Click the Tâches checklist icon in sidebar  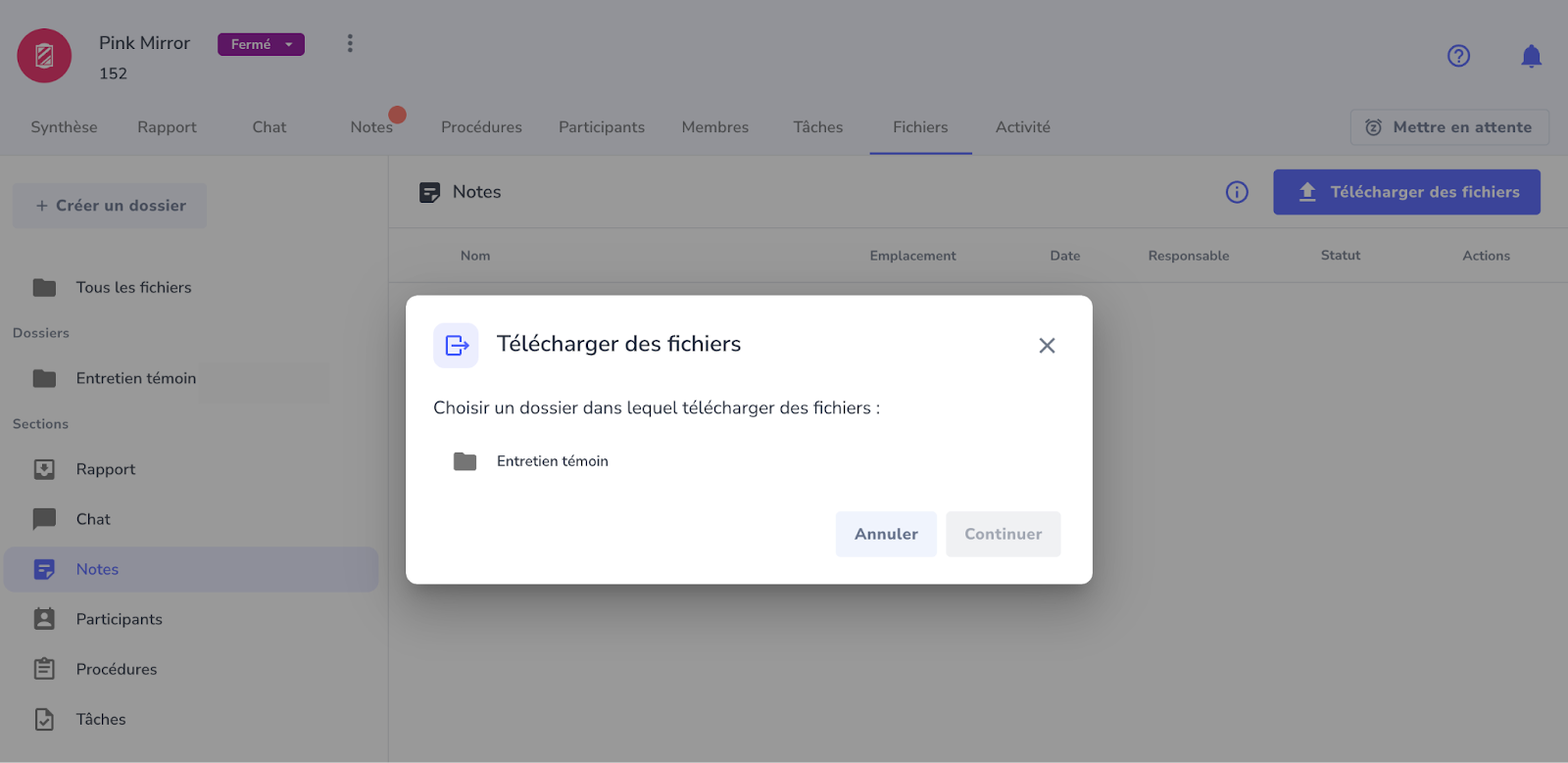coord(44,719)
